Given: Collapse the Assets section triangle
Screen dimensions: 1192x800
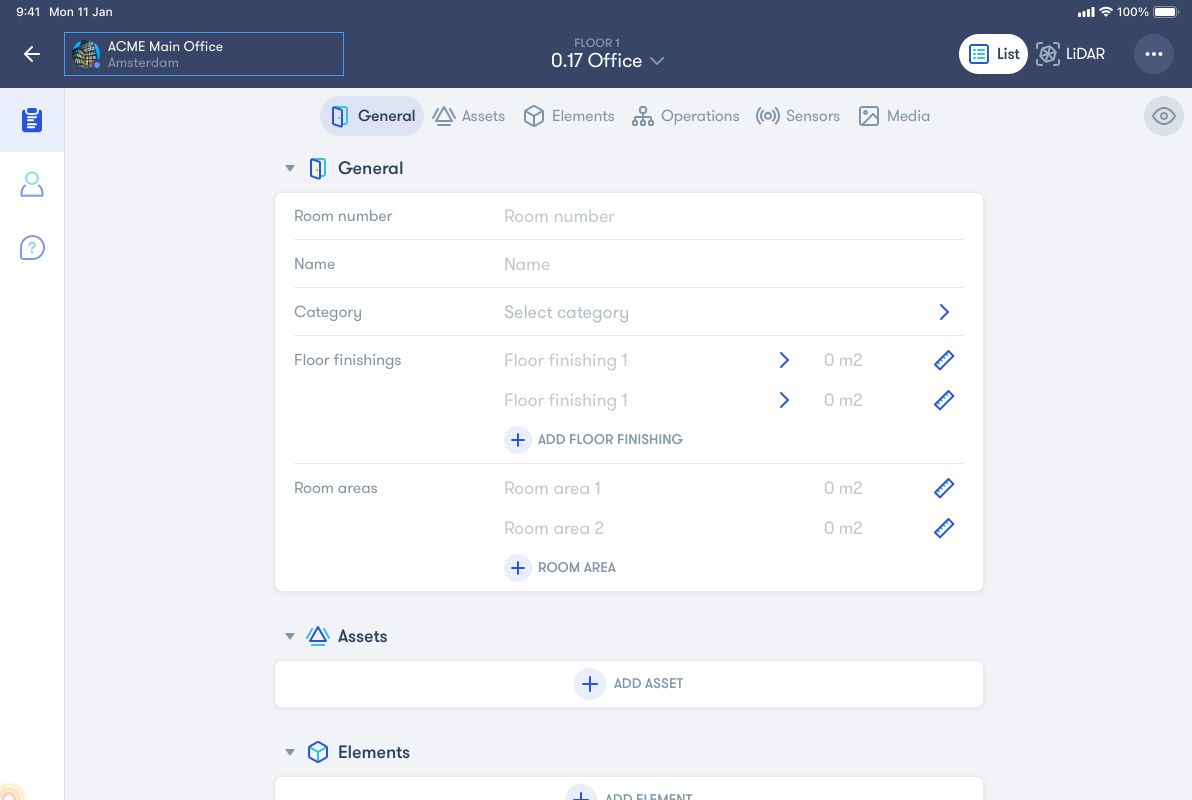Looking at the screenshot, I should click(x=290, y=636).
